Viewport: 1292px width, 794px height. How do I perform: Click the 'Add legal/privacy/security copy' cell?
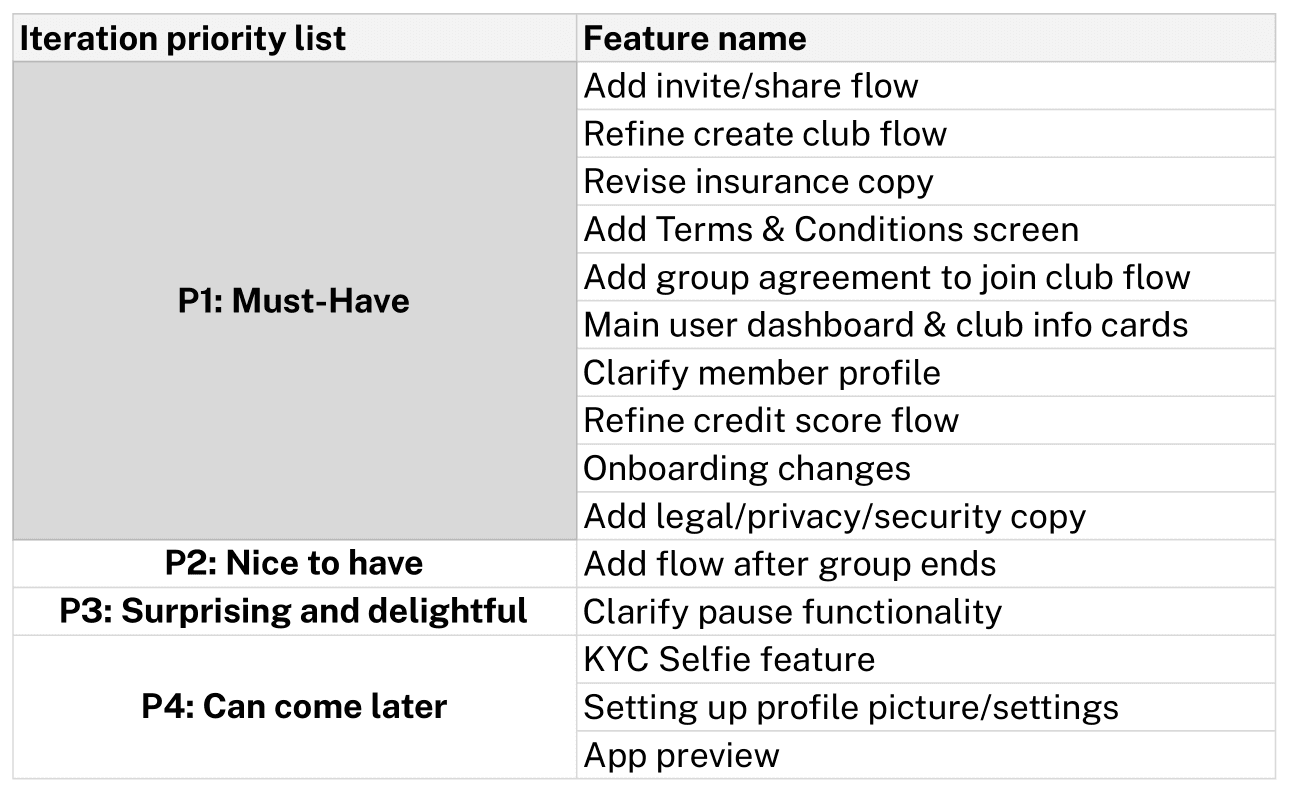coord(926,516)
